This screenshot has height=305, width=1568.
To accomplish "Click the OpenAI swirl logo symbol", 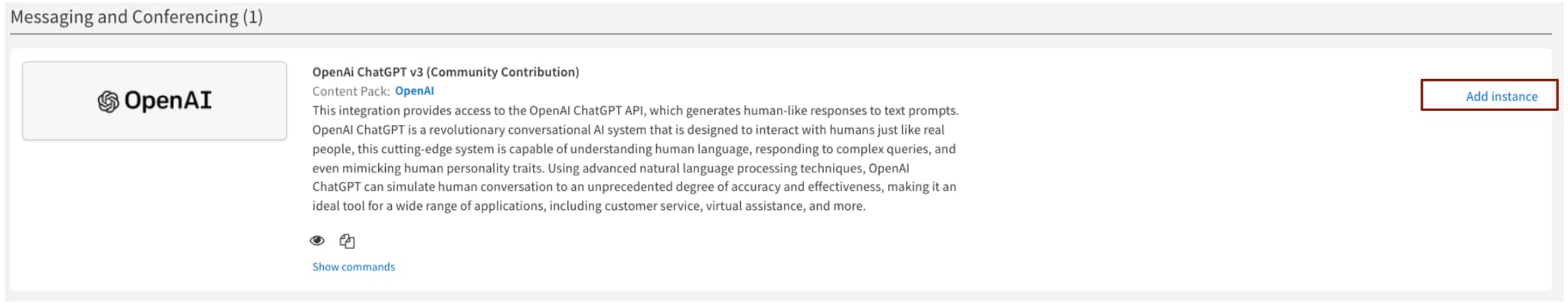I will click(x=108, y=101).
